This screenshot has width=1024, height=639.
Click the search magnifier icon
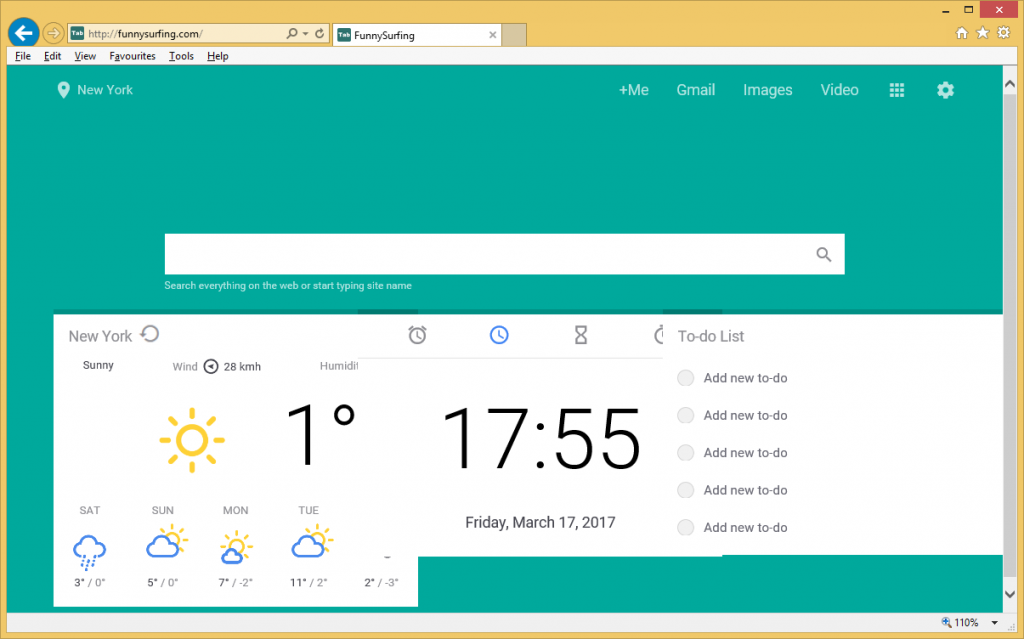[x=823, y=254]
